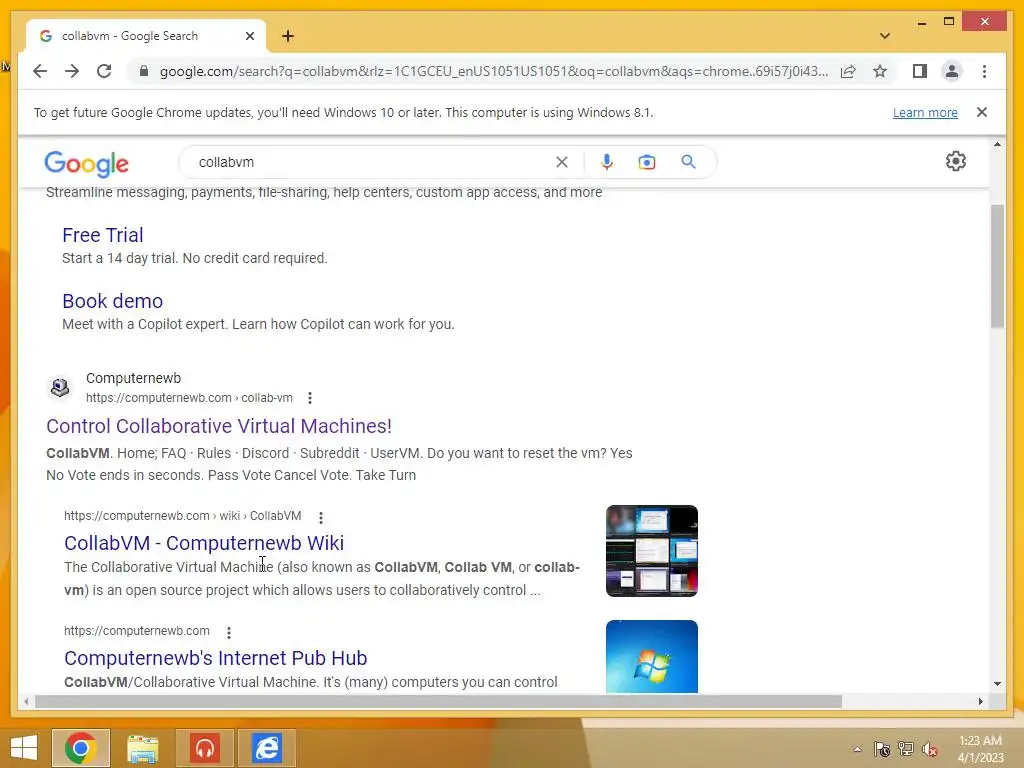Screen dimensions: 1024x768
Task: Open the red headphones app on taskbar
Action: 204,748
